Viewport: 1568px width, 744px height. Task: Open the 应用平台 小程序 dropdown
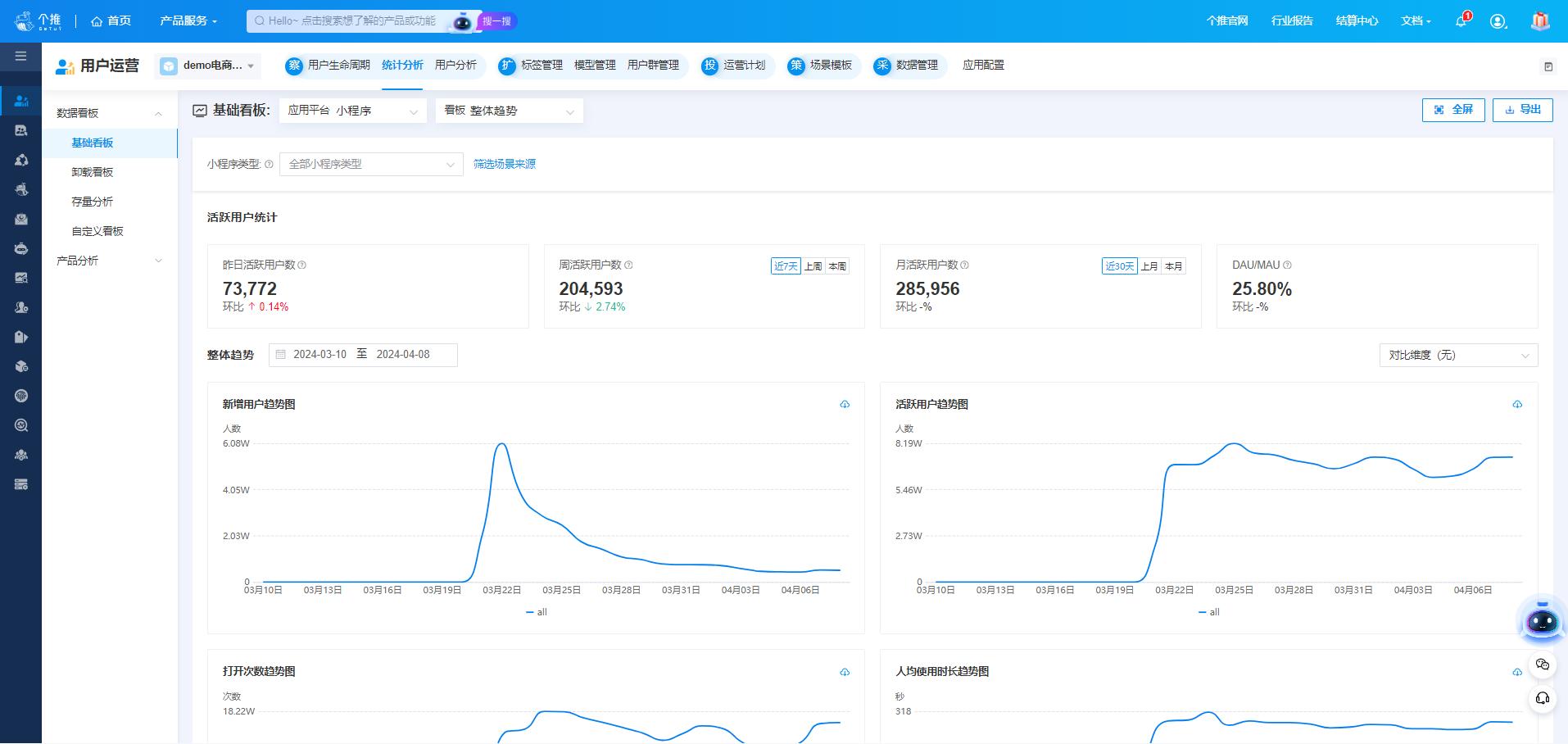coord(353,111)
